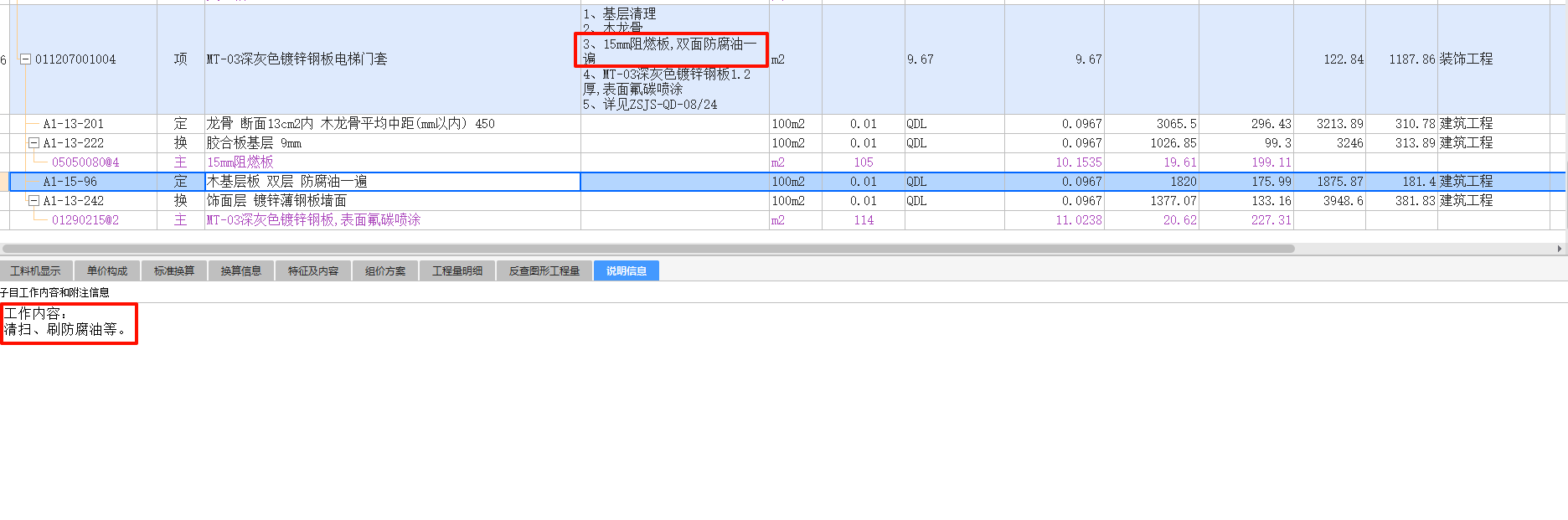Open the 单价构成 tab

(107, 271)
